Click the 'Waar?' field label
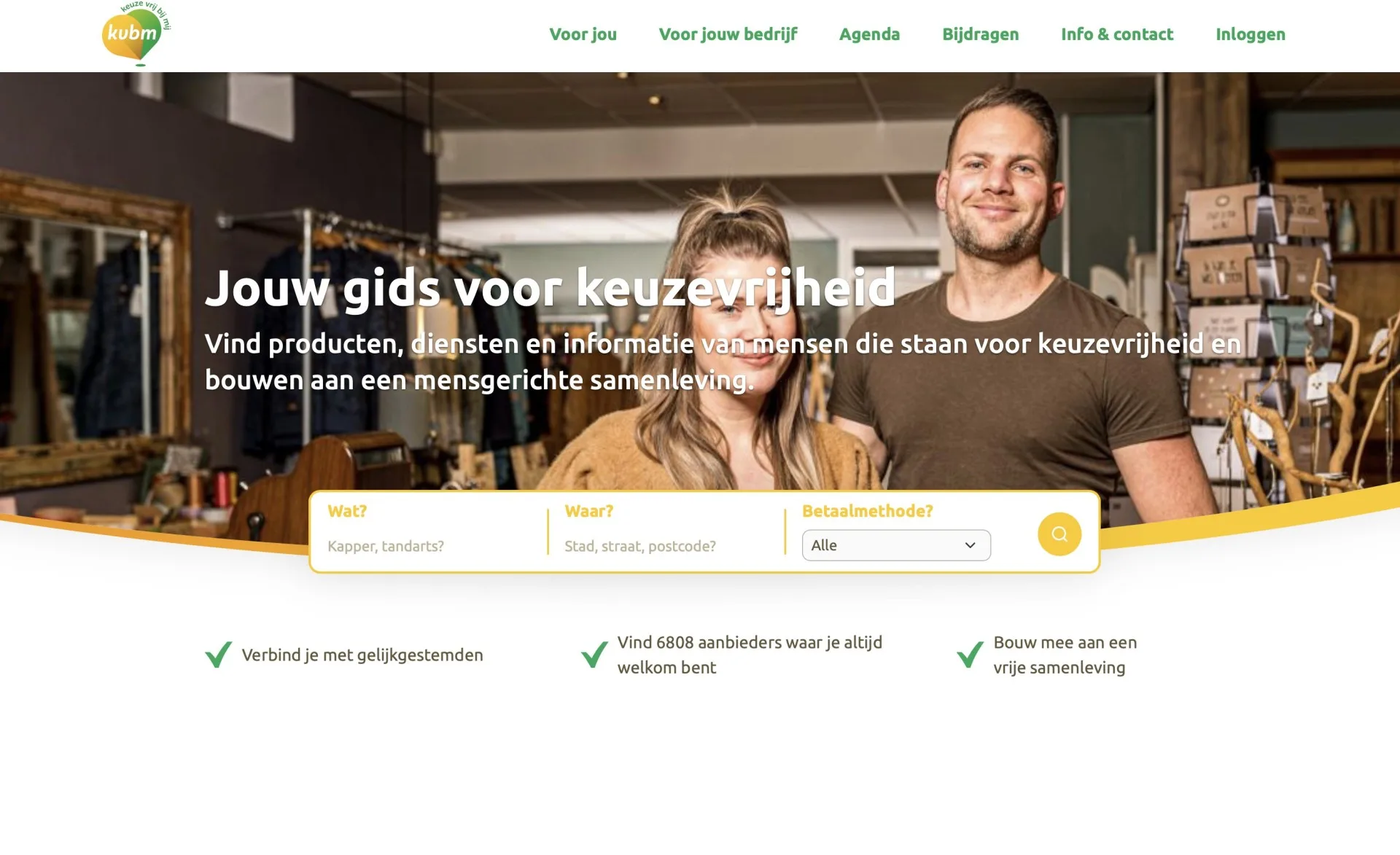Viewport: 1400px width, 855px height. pos(589,511)
